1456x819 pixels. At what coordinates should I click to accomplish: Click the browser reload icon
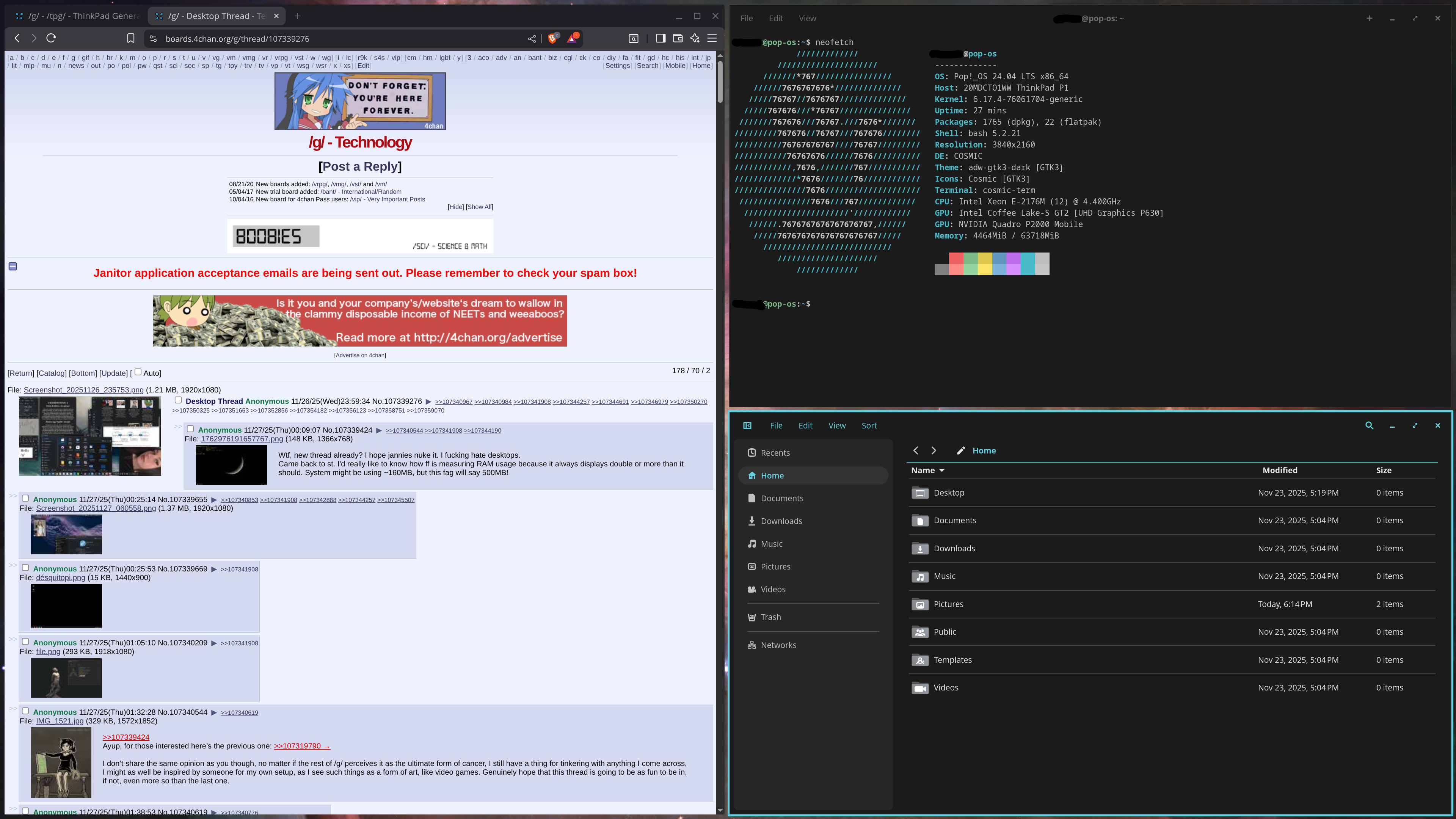coord(52,38)
